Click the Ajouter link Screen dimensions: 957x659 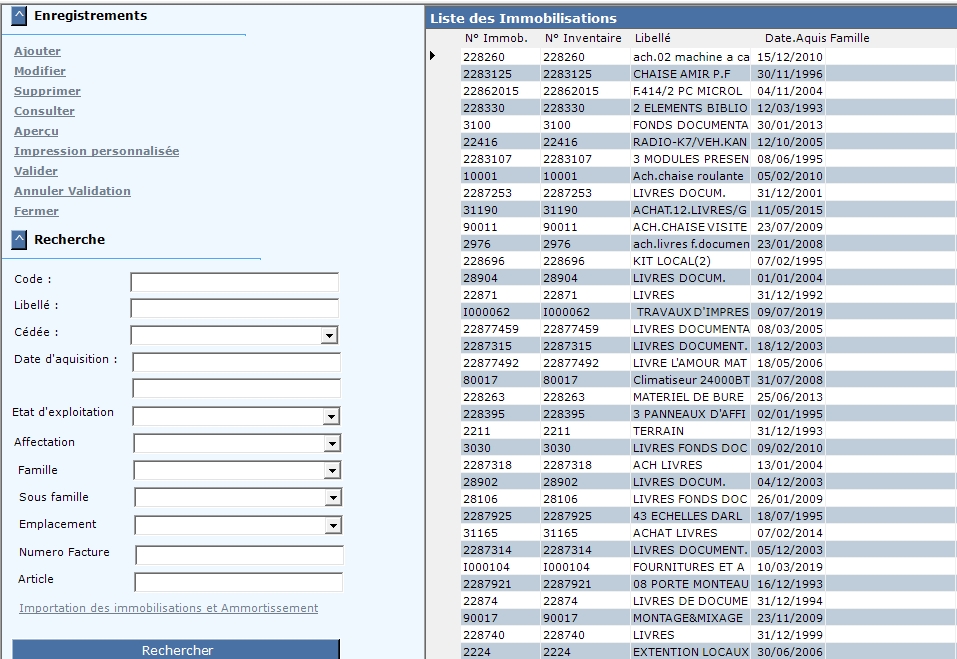[37, 51]
